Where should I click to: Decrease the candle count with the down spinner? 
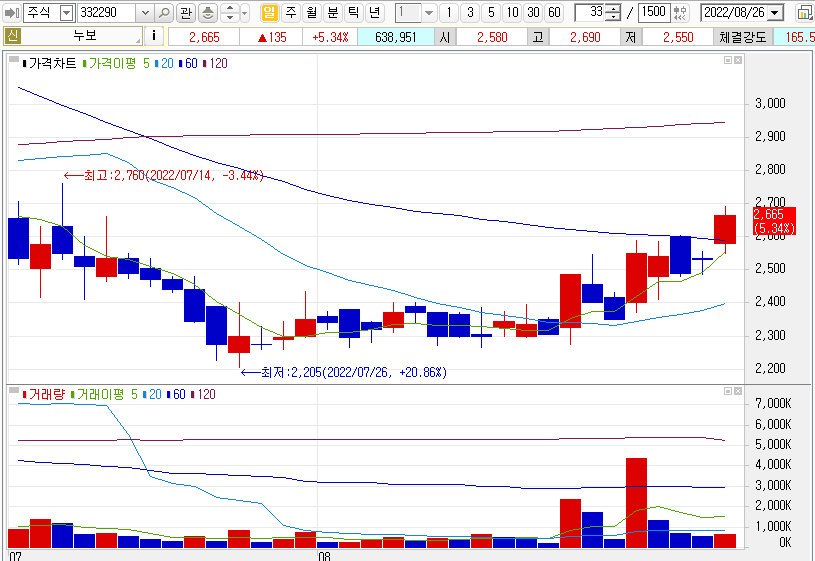coord(614,17)
